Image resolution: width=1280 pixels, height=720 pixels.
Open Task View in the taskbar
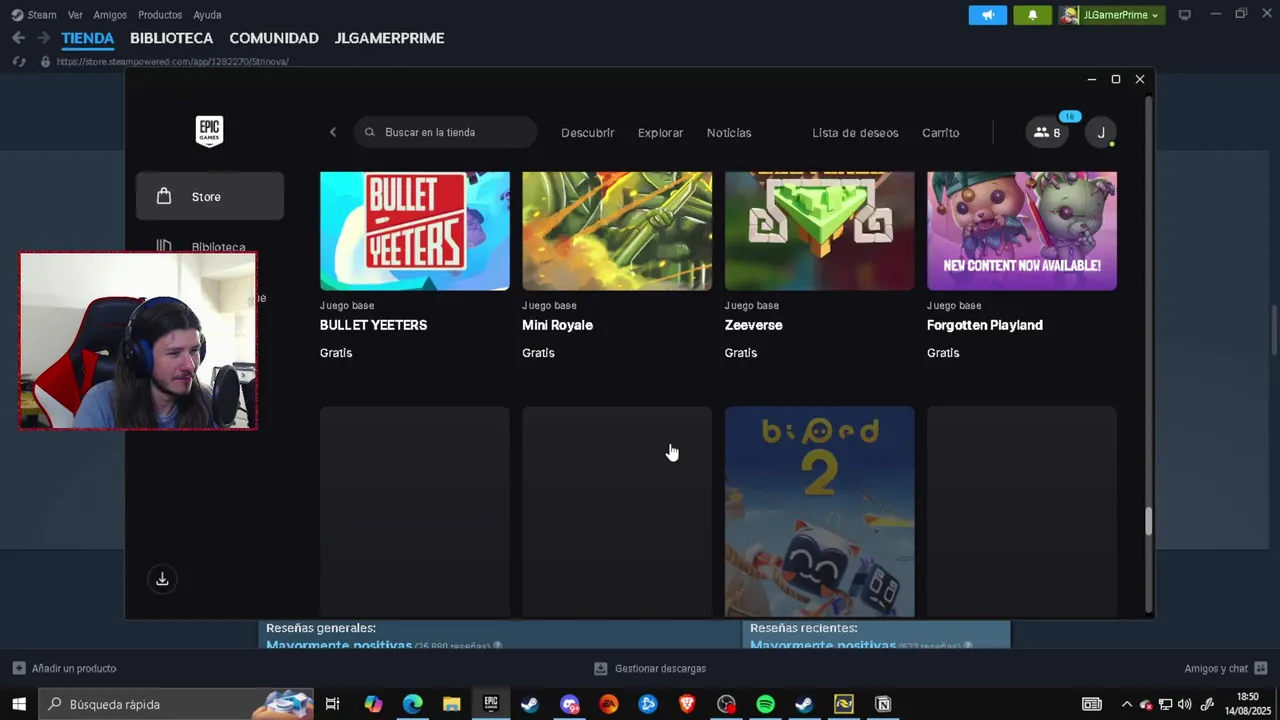coord(333,704)
